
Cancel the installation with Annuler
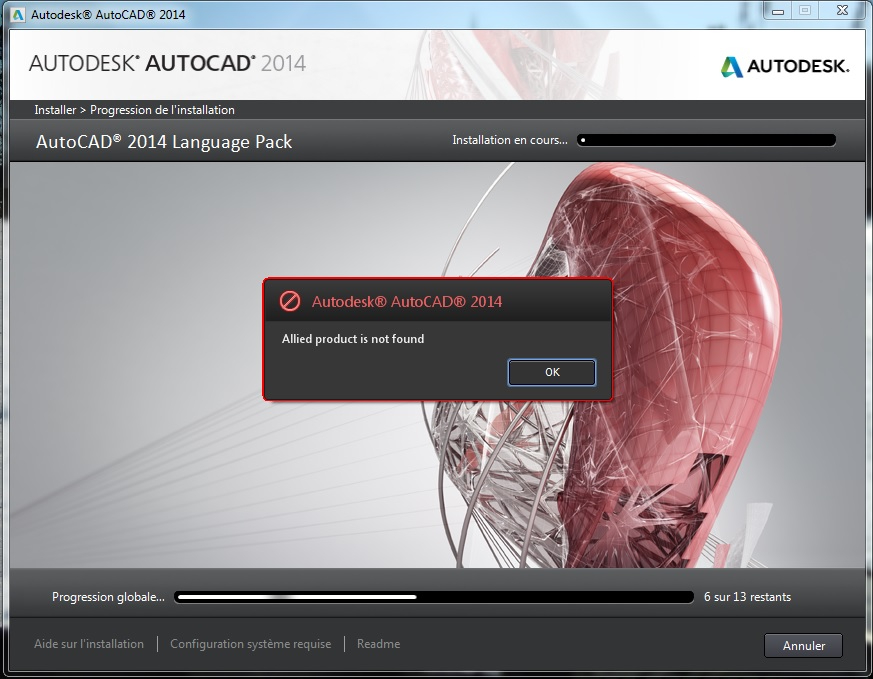coord(803,645)
